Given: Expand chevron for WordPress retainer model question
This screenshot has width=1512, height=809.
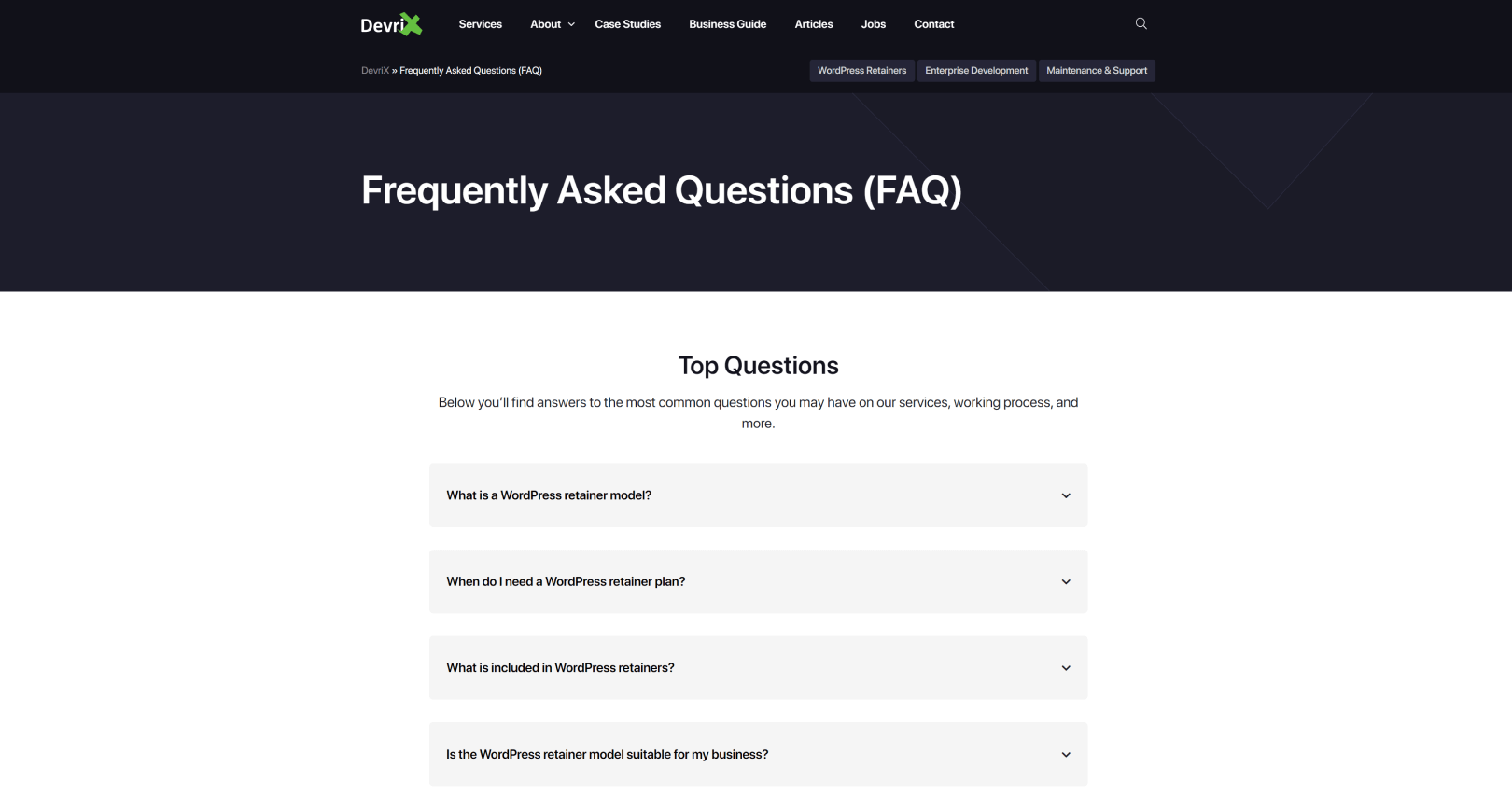Looking at the screenshot, I should tap(1066, 495).
